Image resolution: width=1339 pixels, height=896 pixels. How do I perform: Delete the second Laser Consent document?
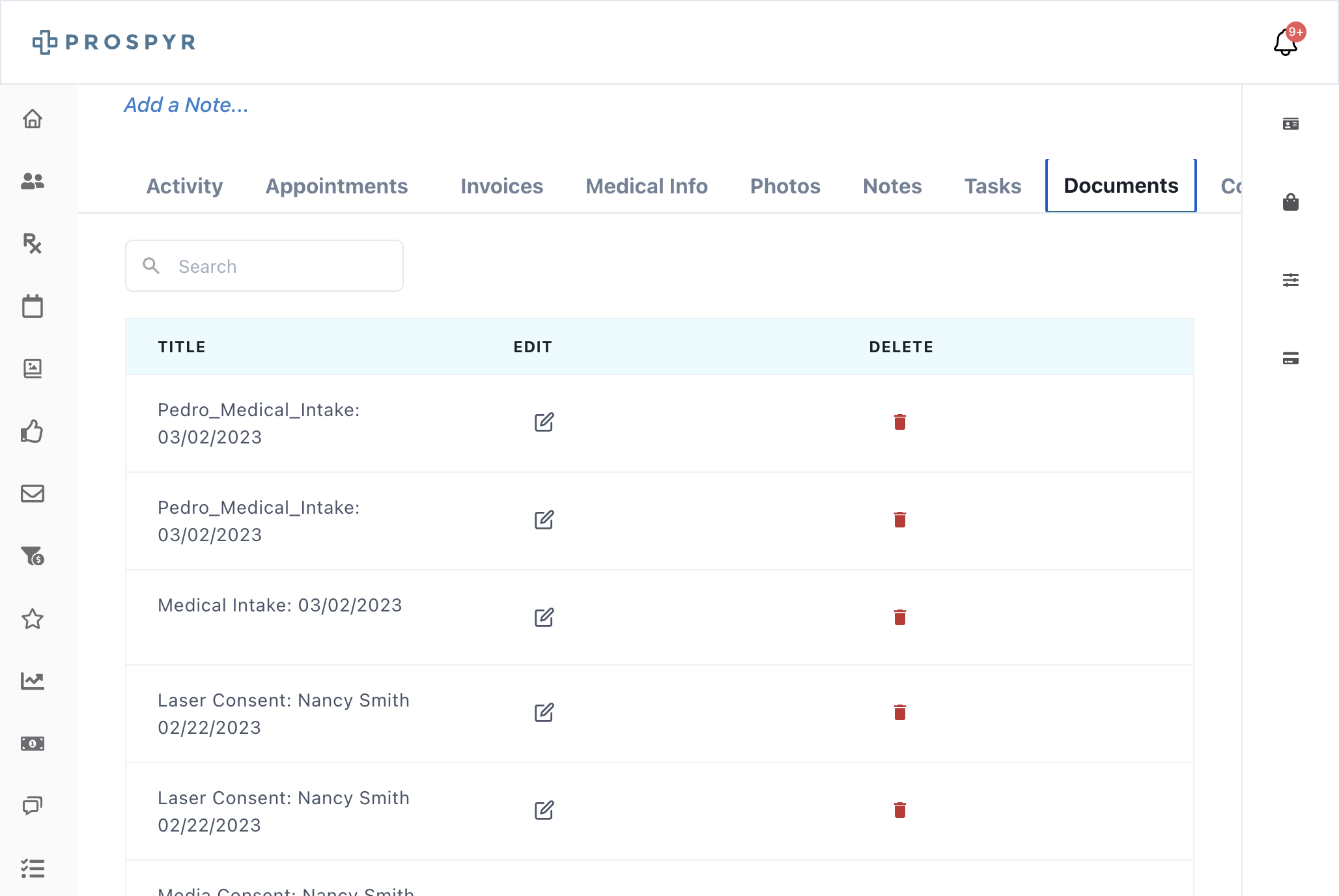coord(900,810)
